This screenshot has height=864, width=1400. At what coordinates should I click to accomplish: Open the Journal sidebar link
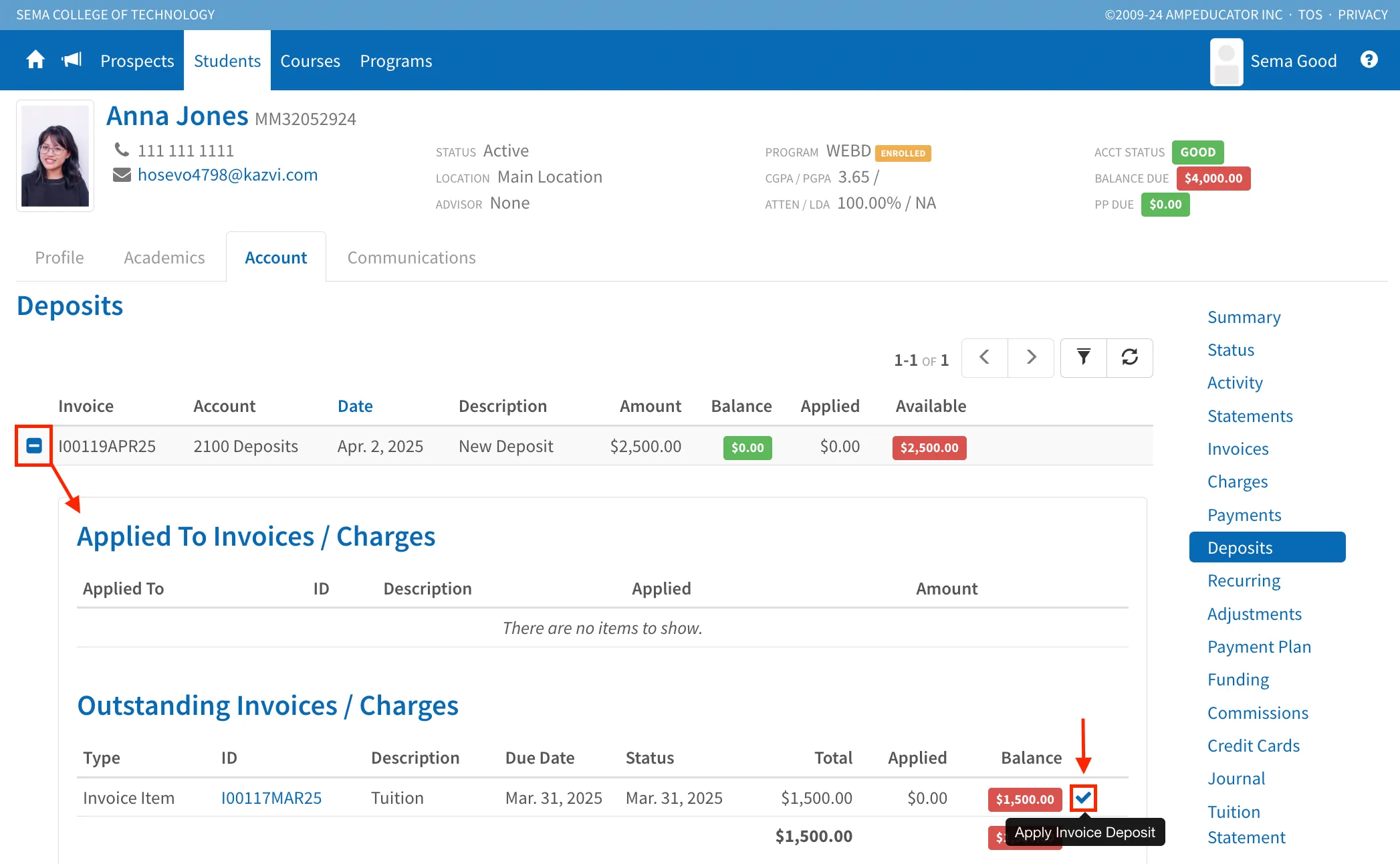point(1236,778)
